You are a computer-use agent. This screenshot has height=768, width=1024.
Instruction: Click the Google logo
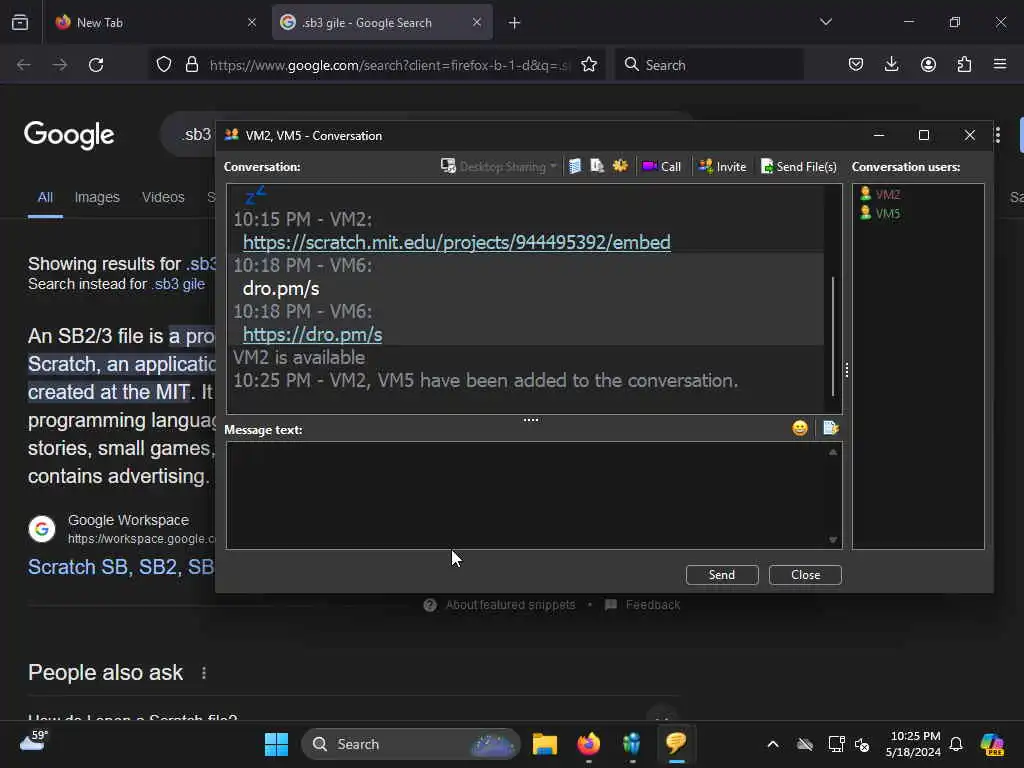coord(69,135)
